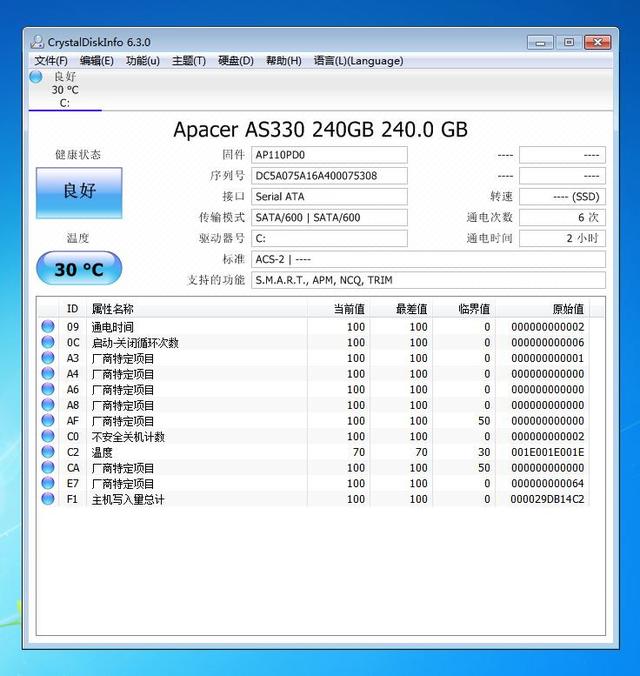Image resolution: width=640 pixels, height=676 pixels.
Task: Click the status orb for row E7
Action: coord(48,483)
